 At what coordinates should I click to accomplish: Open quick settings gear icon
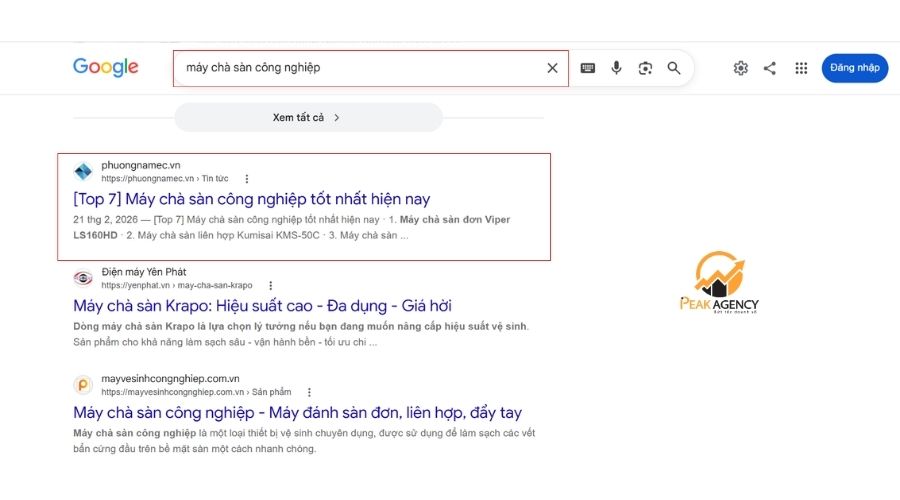tap(740, 68)
